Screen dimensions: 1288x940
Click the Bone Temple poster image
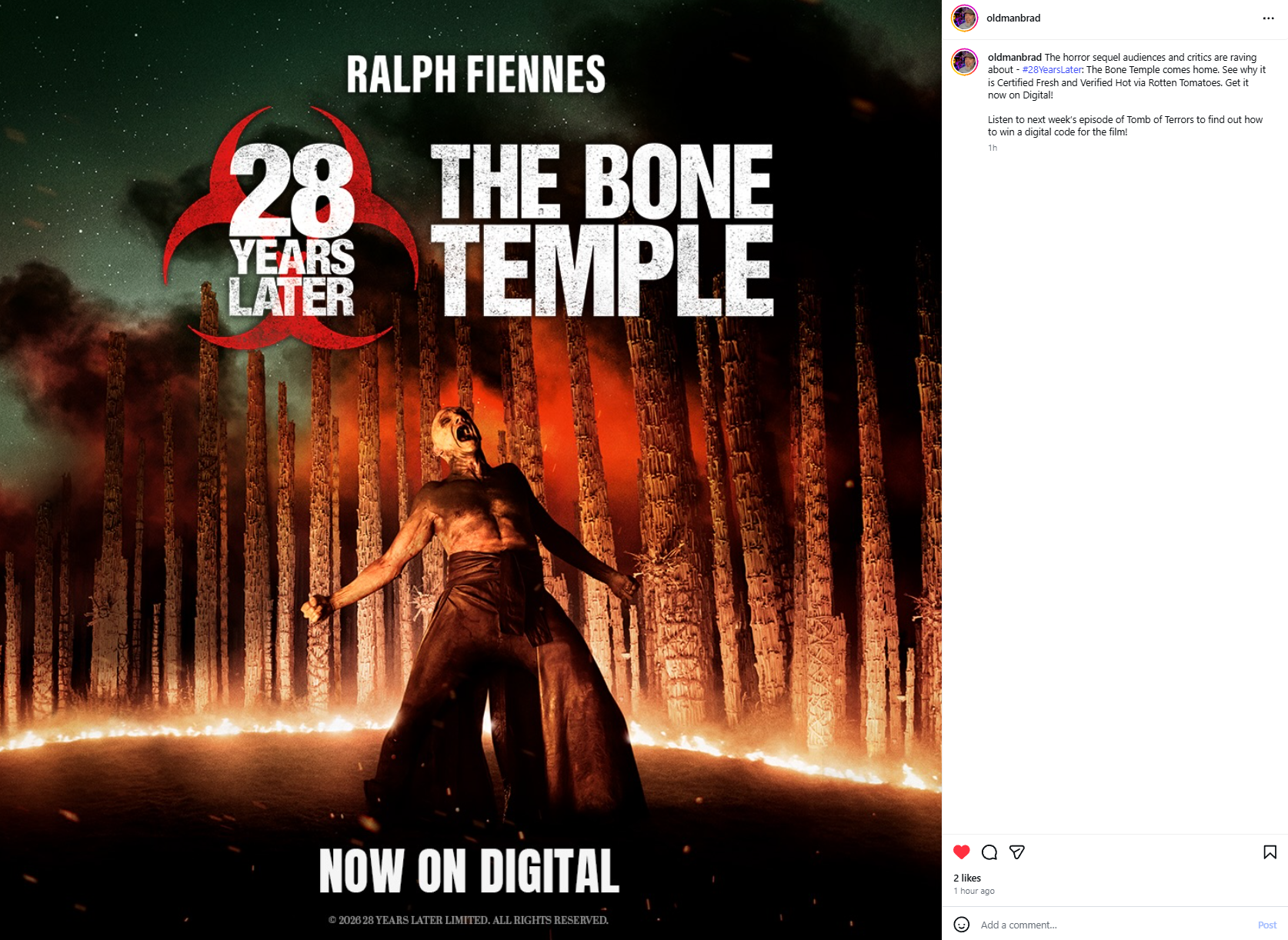tap(471, 470)
